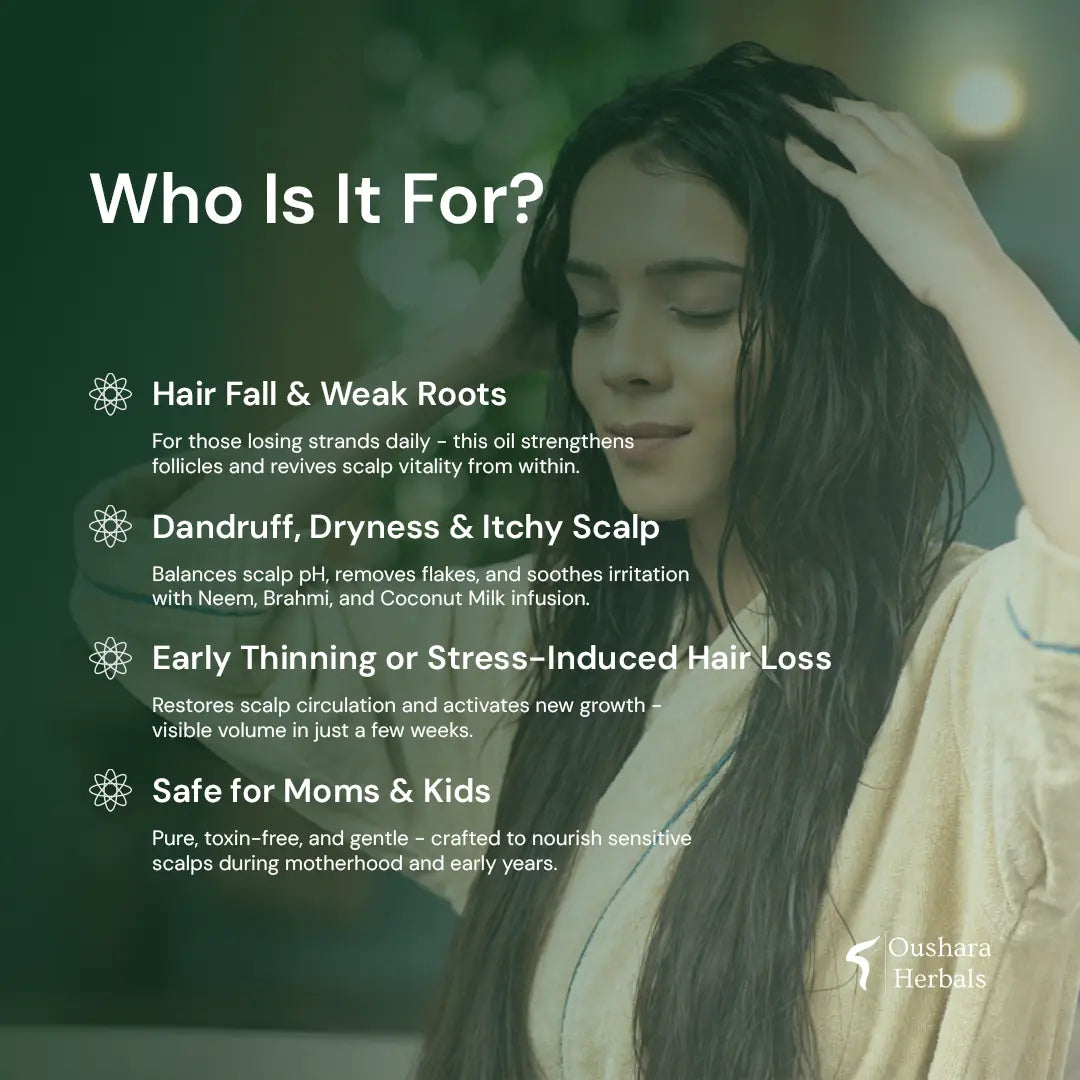
Task: Click the text about balancing scalp pH
Action: tap(421, 586)
